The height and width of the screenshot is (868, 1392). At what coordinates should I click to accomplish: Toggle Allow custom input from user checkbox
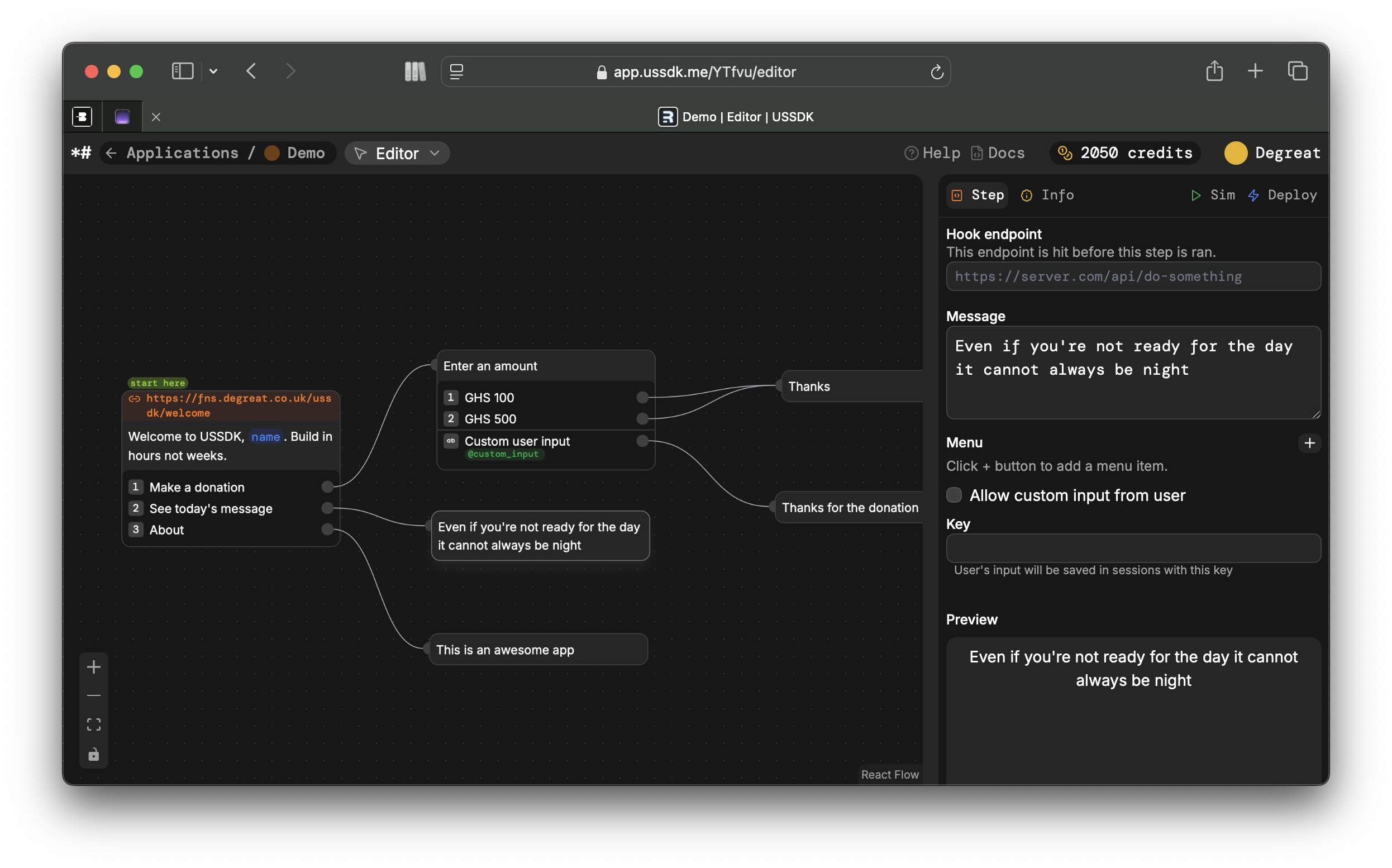pyautogui.click(x=955, y=494)
